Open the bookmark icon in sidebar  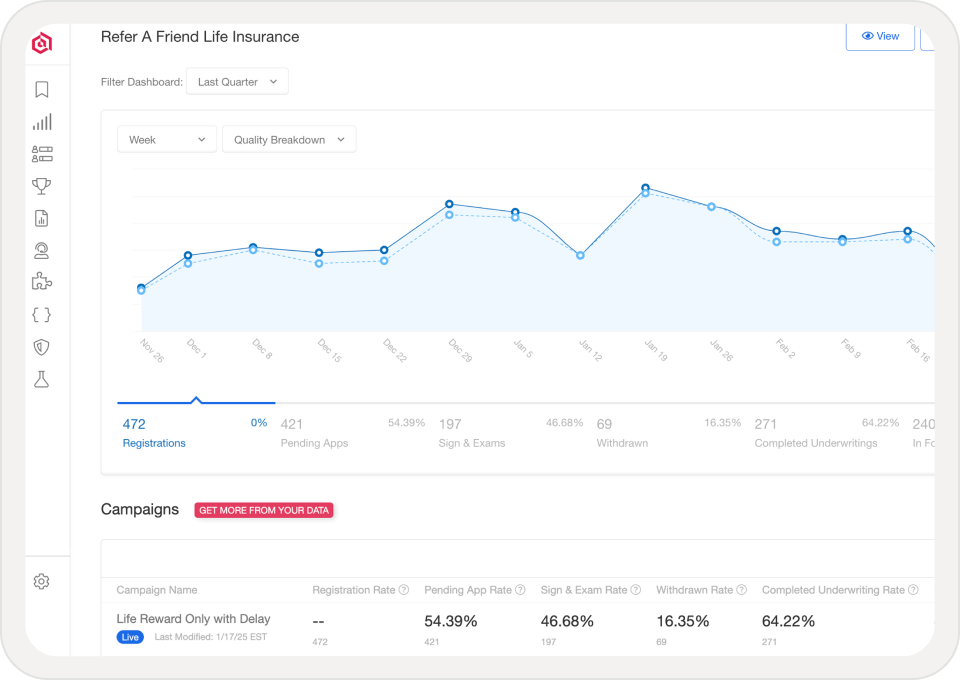[42, 89]
